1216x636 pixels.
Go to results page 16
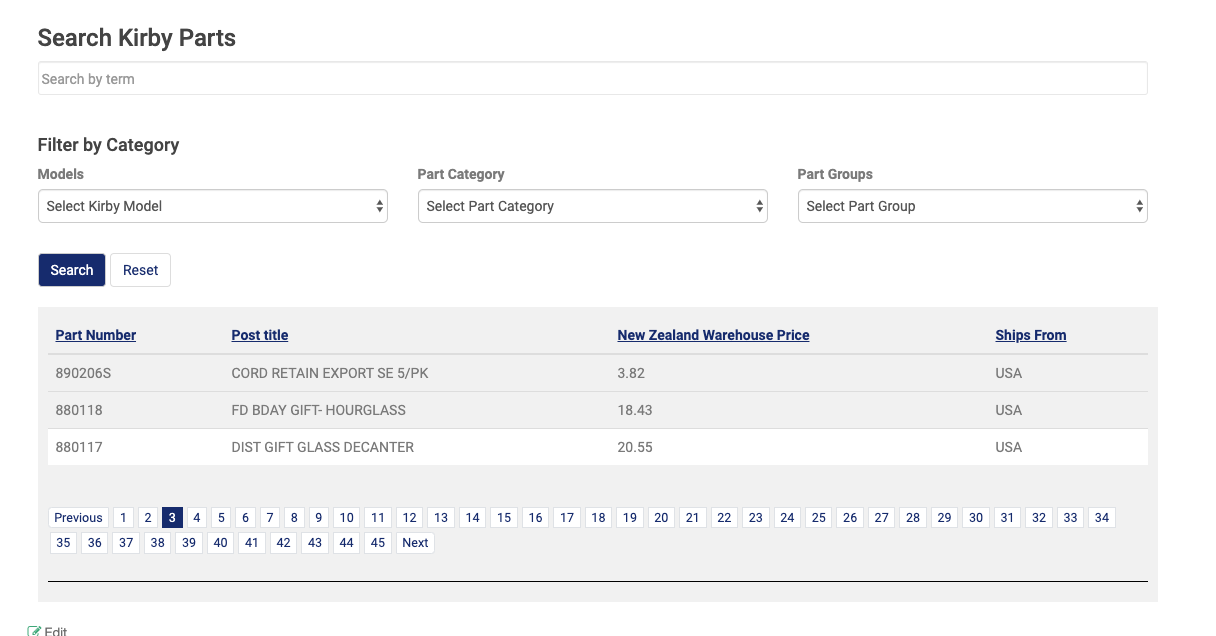click(x=536, y=517)
